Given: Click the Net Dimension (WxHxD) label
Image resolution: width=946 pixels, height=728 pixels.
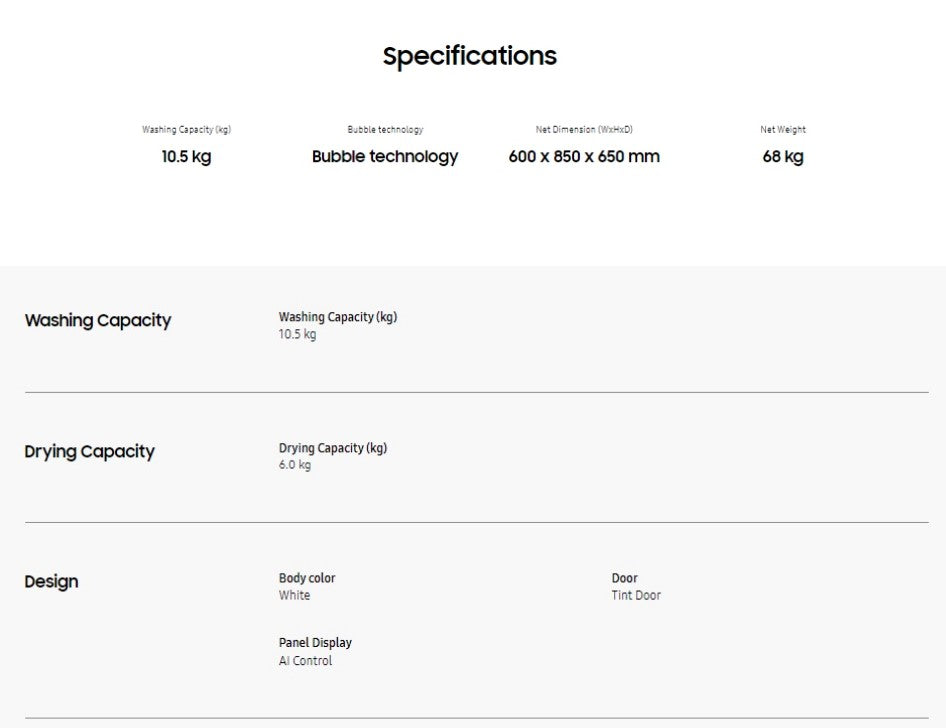Looking at the screenshot, I should tap(584, 130).
